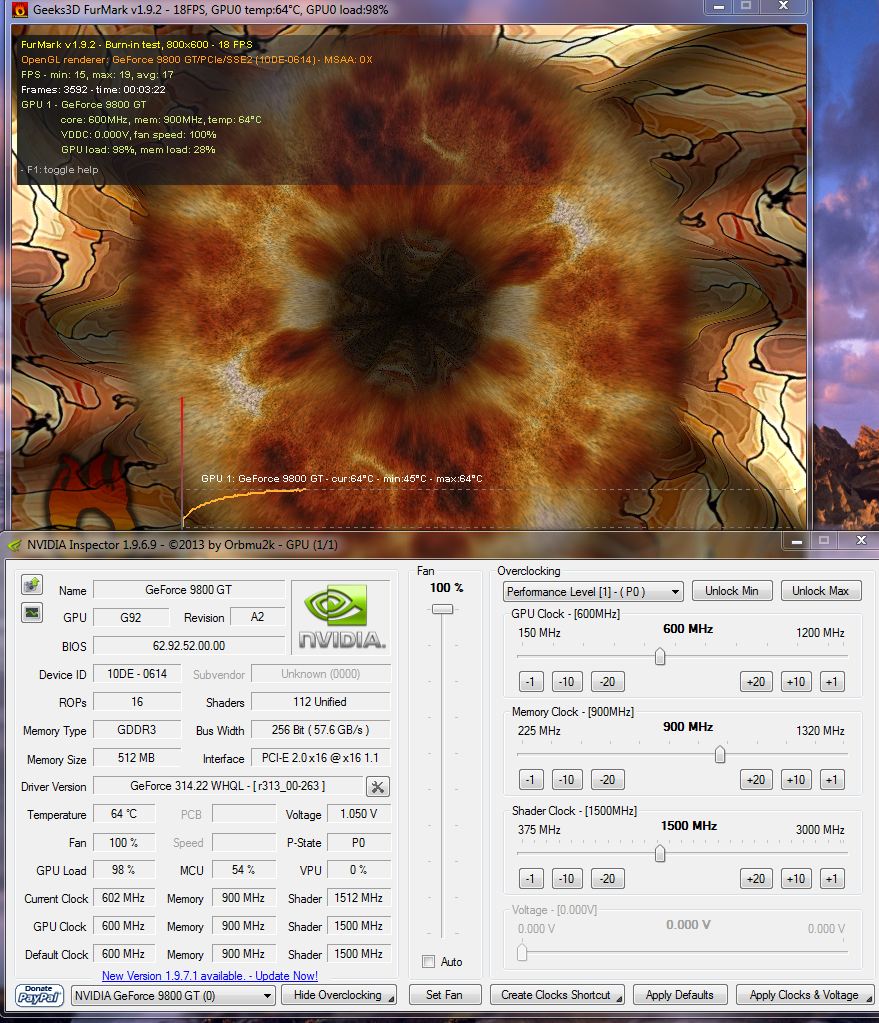Increase Shader Clock by 20 MHz
The width and height of the screenshot is (879, 1023).
[x=756, y=879]
